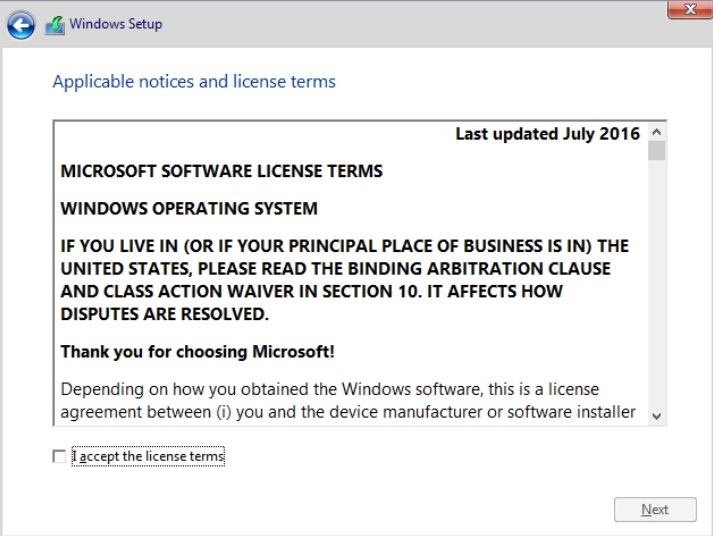Click the 'I accept the license terms' label
The image size is (713, 536).
(148, 456)
